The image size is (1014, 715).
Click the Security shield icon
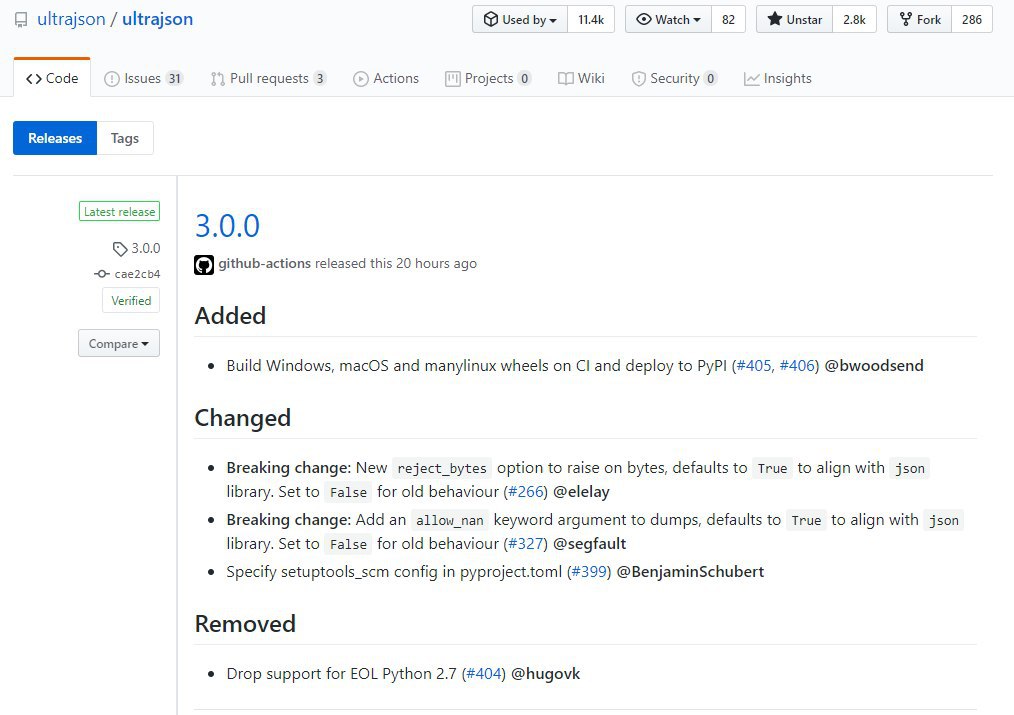tap(639, 79)
